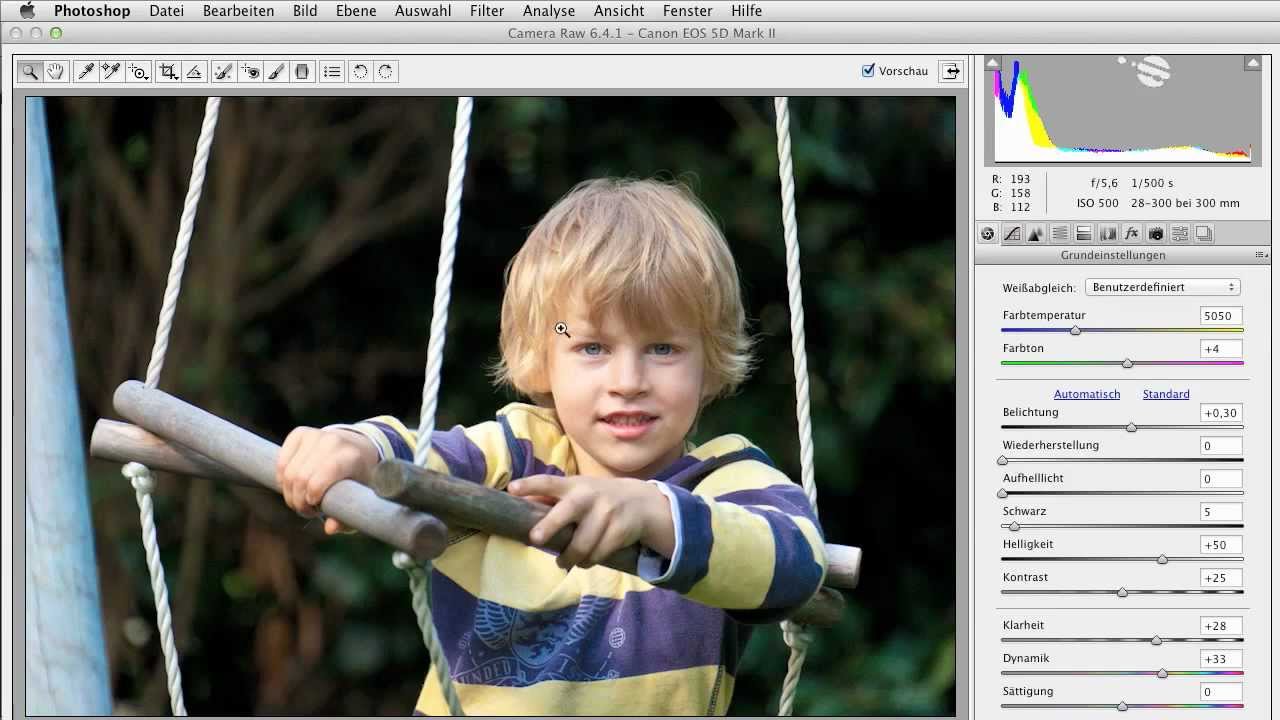This screenshot has height=720, width=1280.
Task: Open the Detail sharpening panel tab
Action: 1036,233
